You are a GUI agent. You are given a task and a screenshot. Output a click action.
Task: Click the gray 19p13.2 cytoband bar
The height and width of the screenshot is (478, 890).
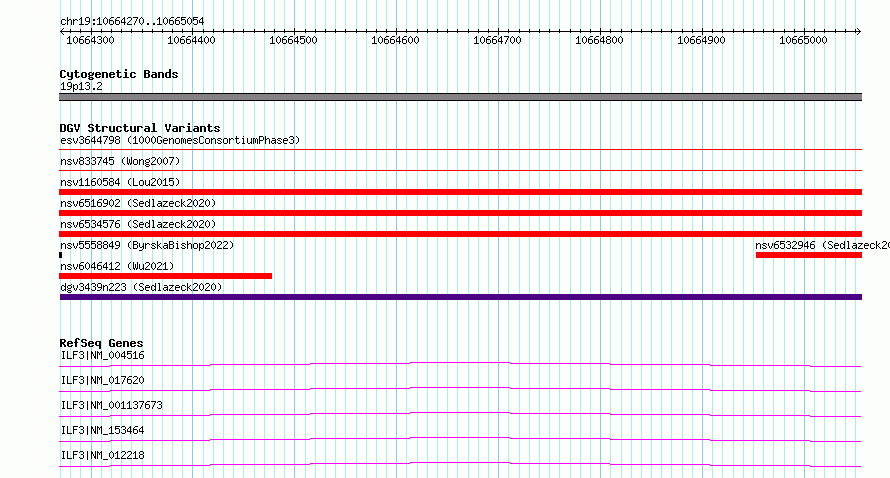tap(460, 97)
